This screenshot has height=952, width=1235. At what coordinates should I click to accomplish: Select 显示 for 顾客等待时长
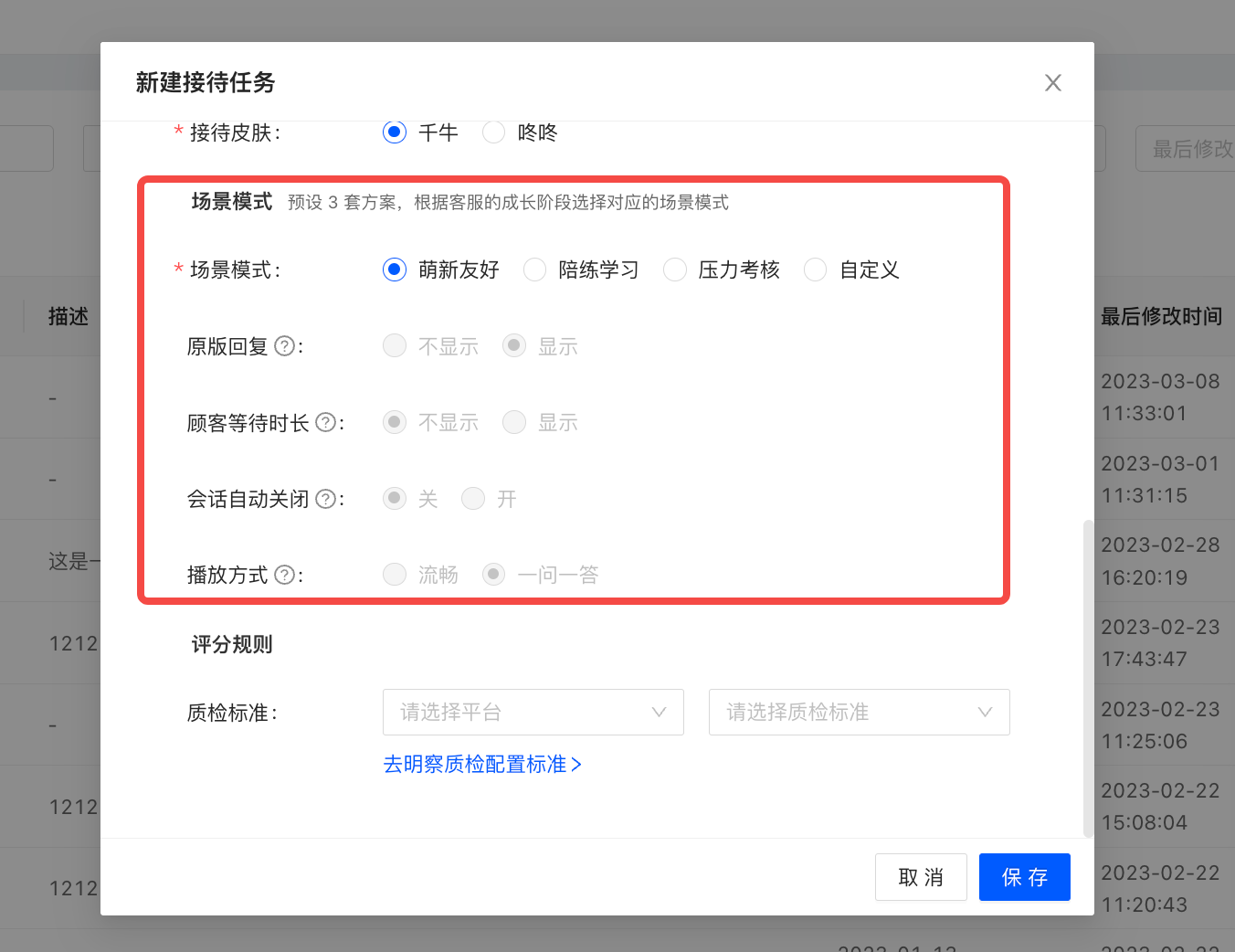coord(514,422)
